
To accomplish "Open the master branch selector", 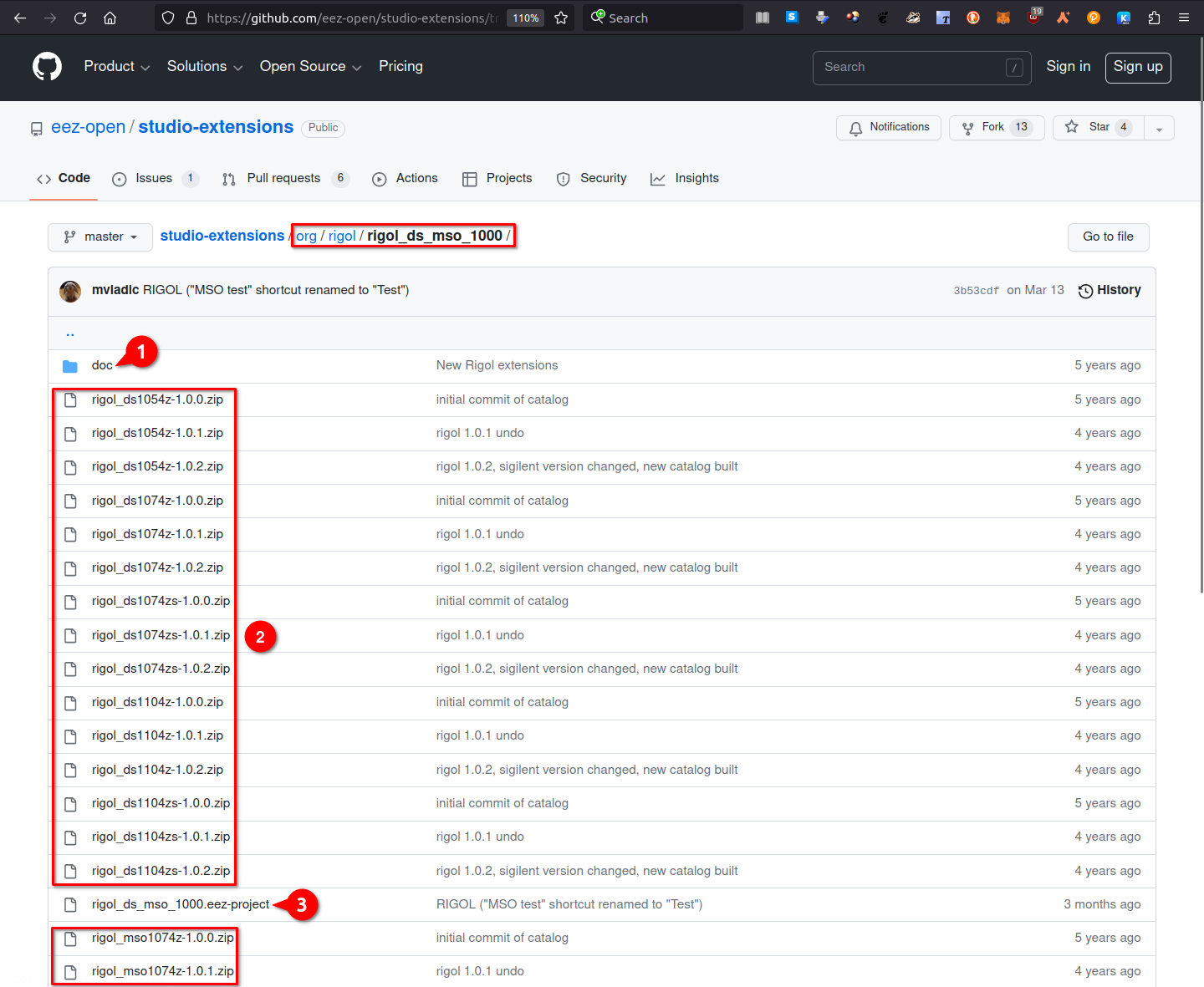I will tap(100, 237).
